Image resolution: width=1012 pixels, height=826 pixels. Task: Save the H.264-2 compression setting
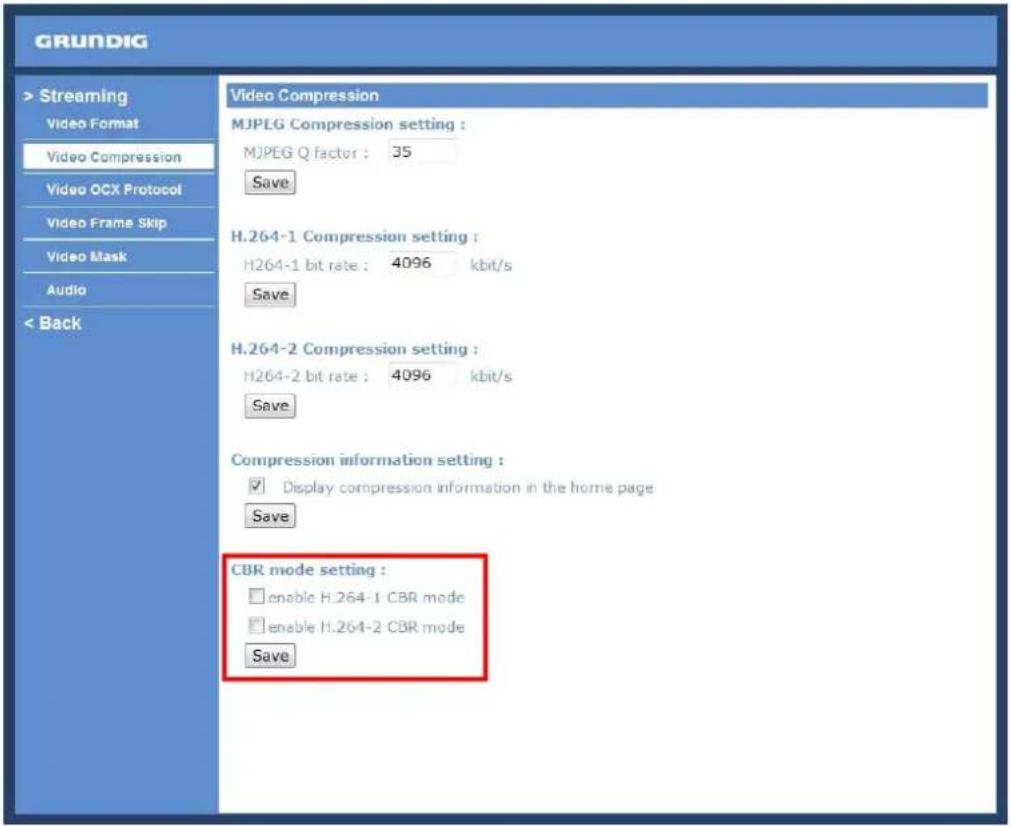tap(270, 406)
